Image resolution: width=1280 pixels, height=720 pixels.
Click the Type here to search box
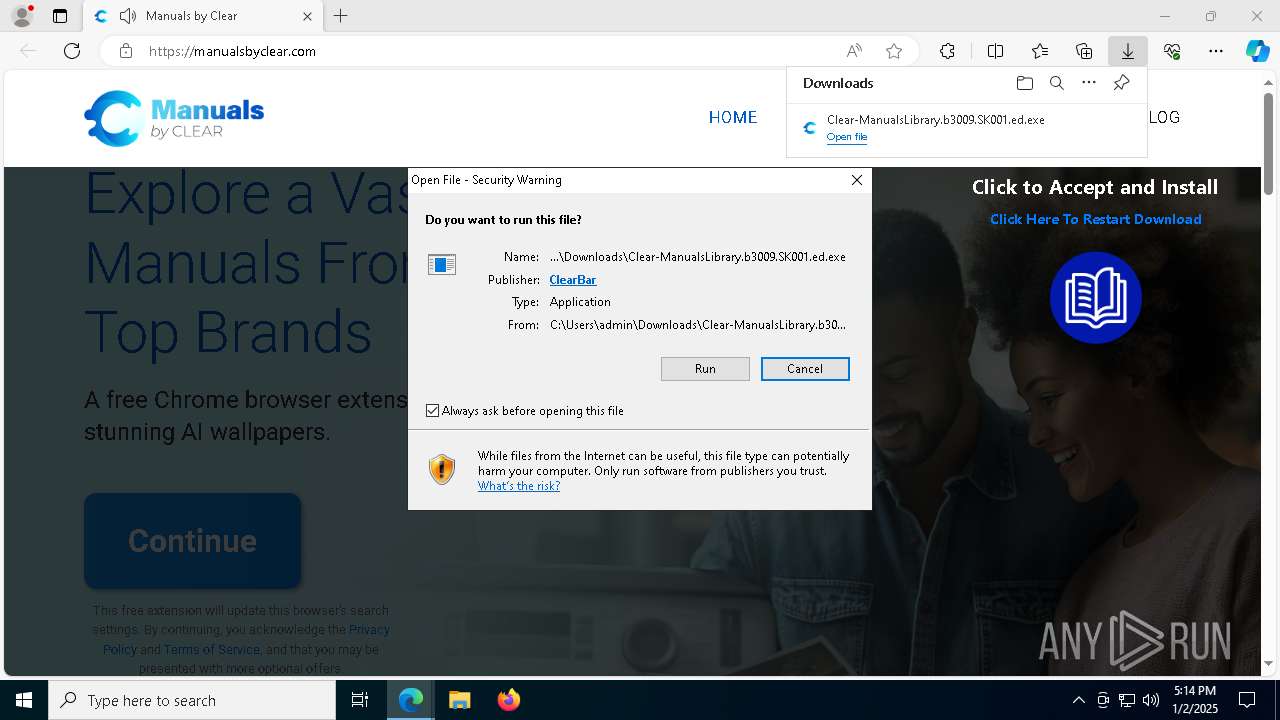[192, 700]
